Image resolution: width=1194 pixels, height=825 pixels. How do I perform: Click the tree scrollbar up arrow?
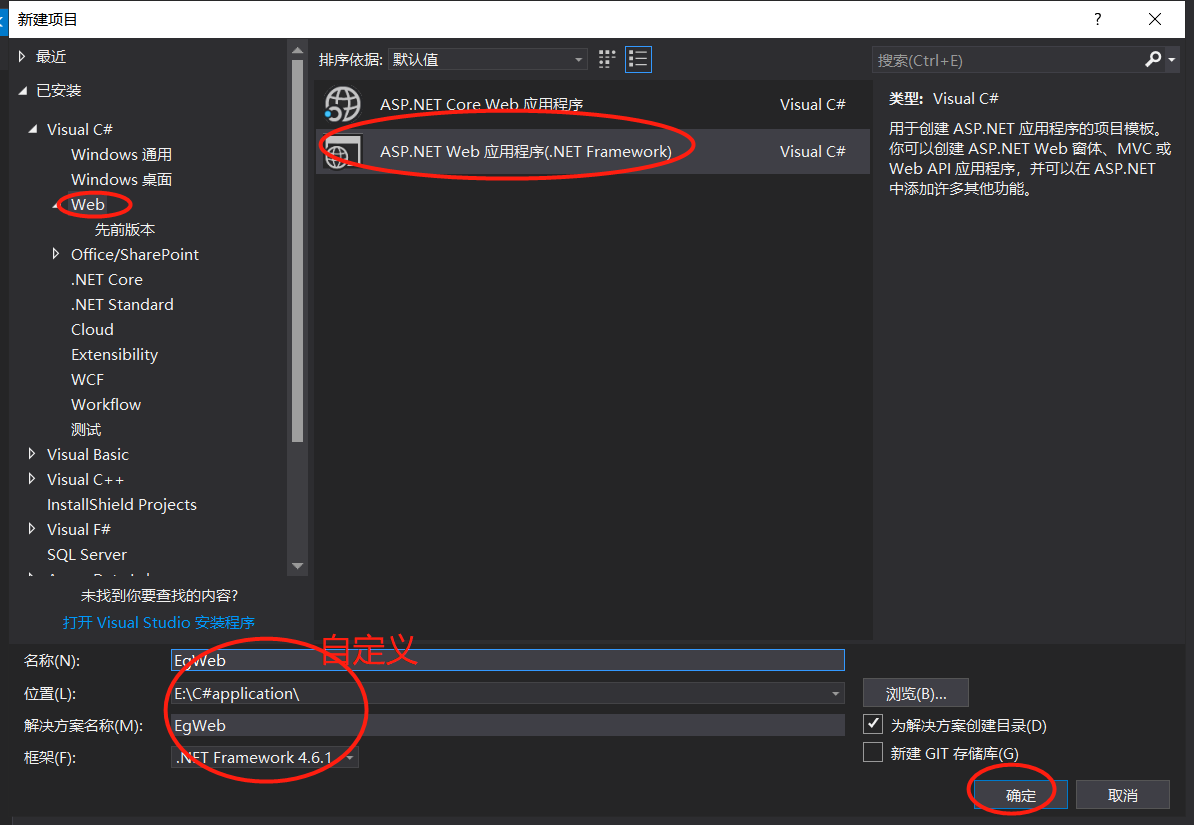[298, 51]
